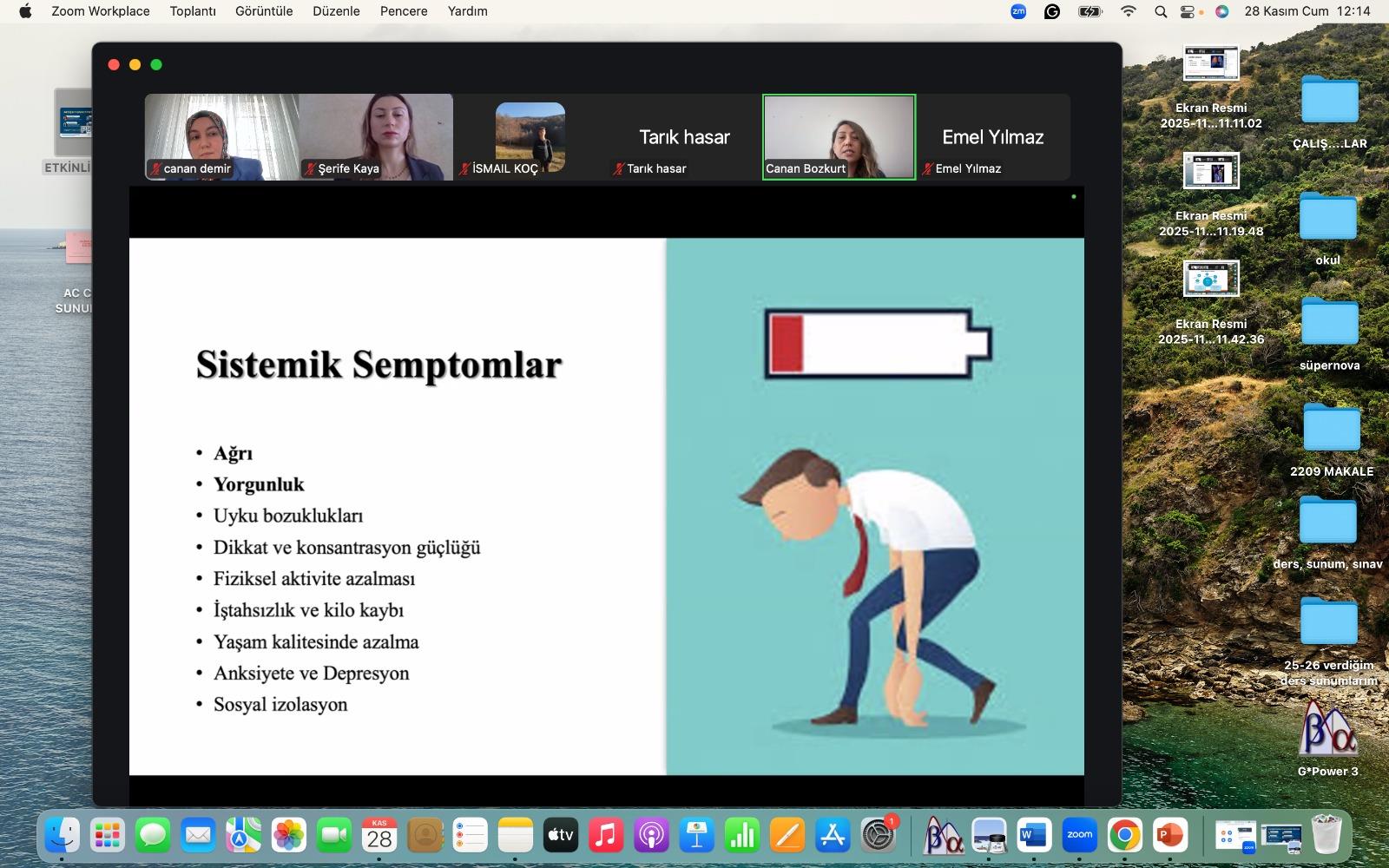Open the Toplantı menu

click(x=193, y=11)
